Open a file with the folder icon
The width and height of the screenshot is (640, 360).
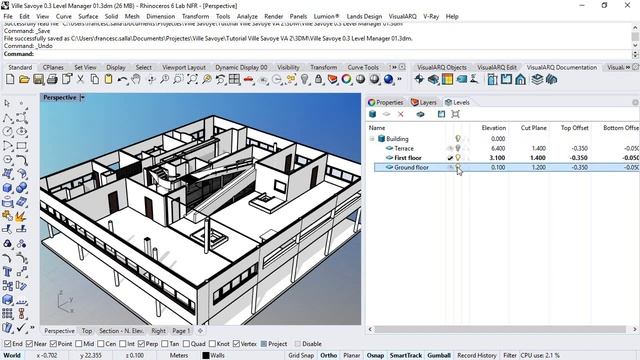click(x=24, y=79)
